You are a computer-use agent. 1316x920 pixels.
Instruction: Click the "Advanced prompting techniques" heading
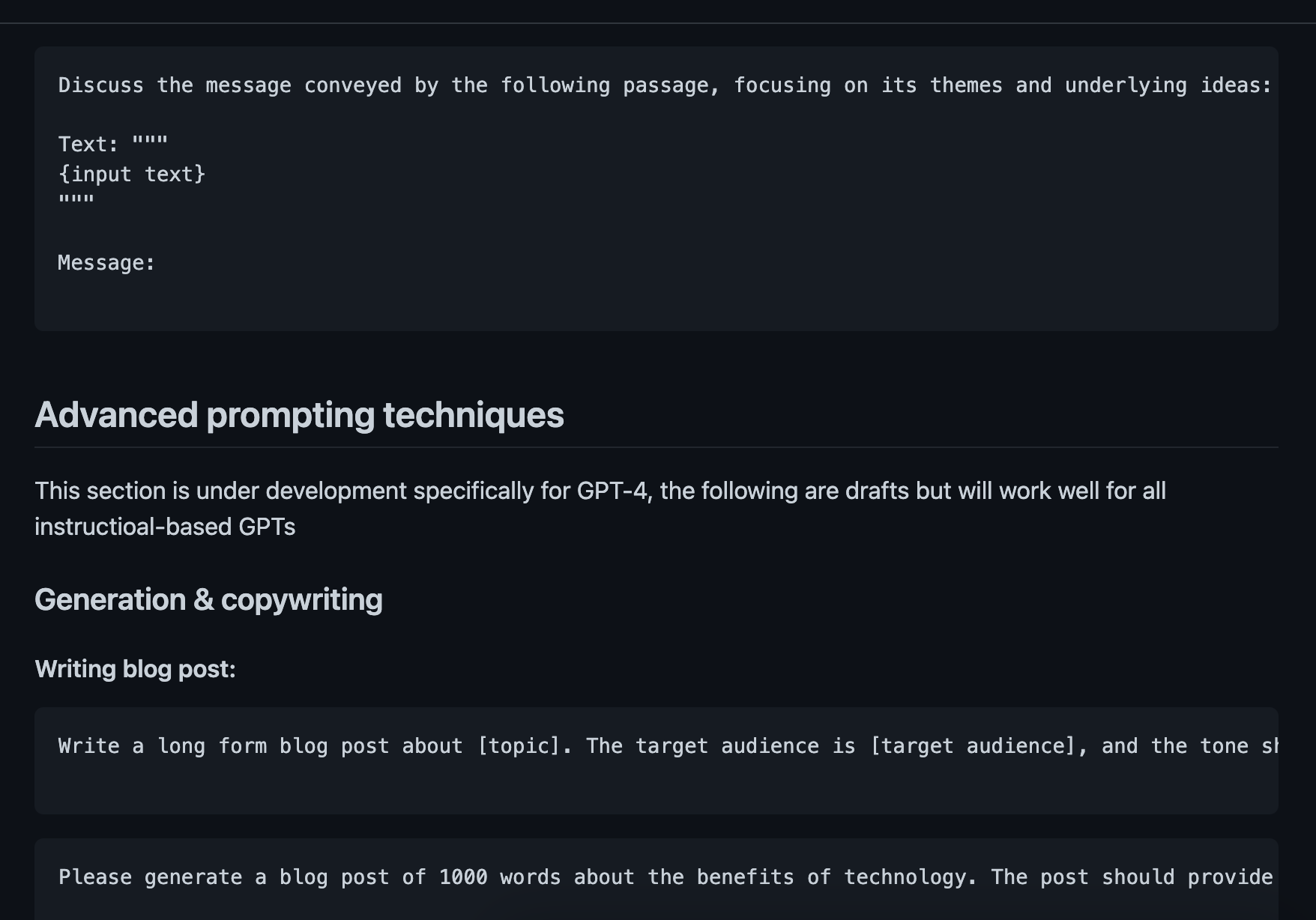[x=299, y=415]
